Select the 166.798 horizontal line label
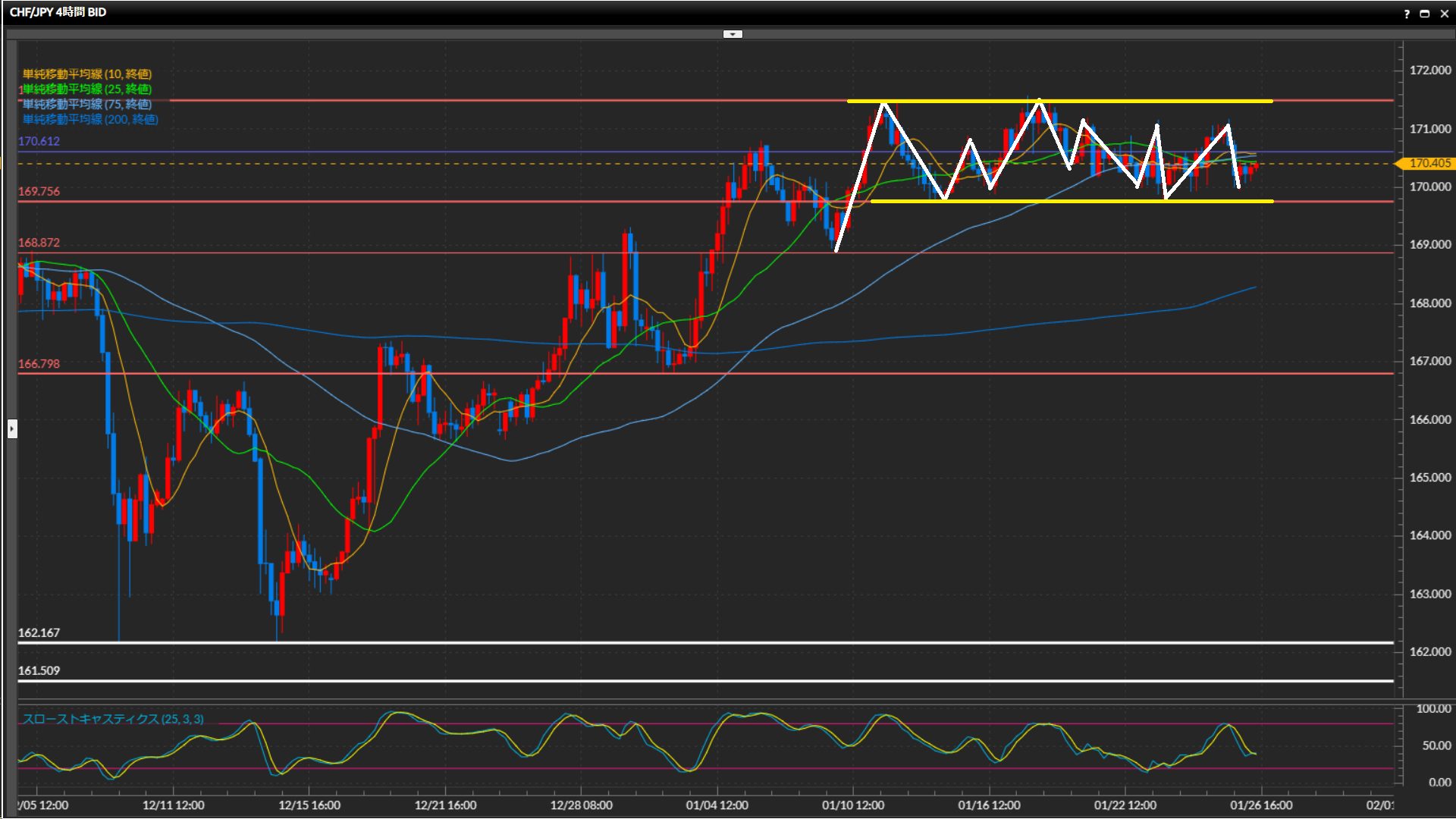Image resolution: width=1456 pixels, height=819 pixels. click(x=39, y=363)
